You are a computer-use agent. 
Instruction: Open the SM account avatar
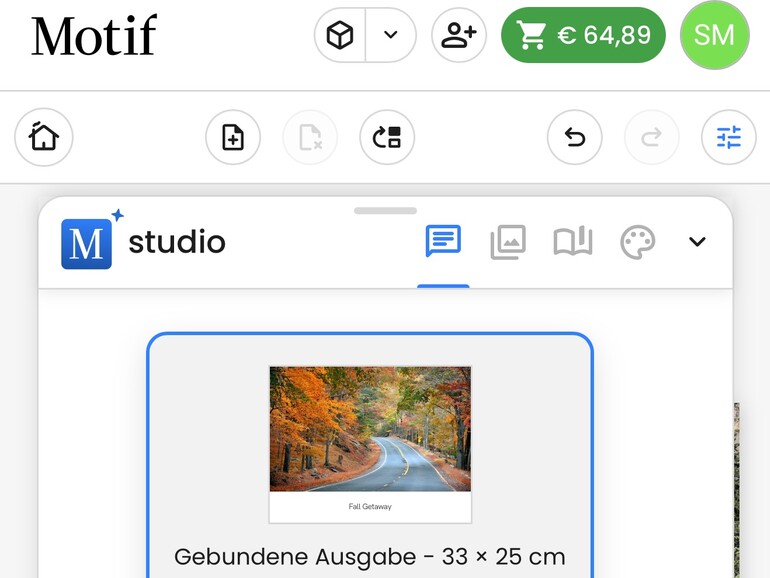click(715, 35)
